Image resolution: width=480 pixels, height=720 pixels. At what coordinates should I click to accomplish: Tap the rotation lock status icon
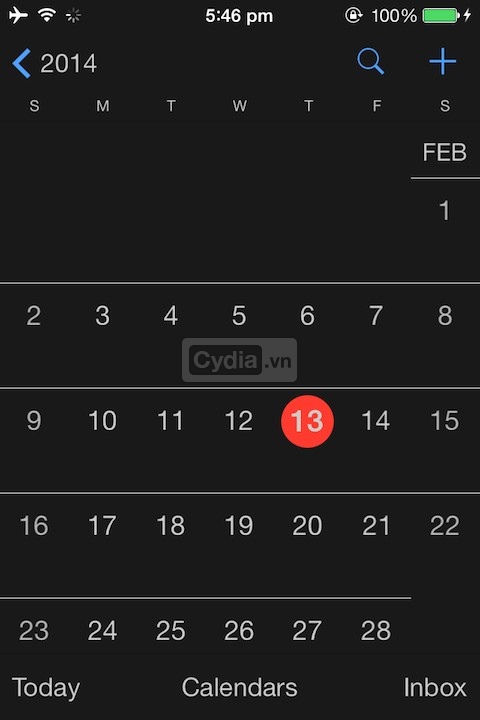tap(353, 15)
